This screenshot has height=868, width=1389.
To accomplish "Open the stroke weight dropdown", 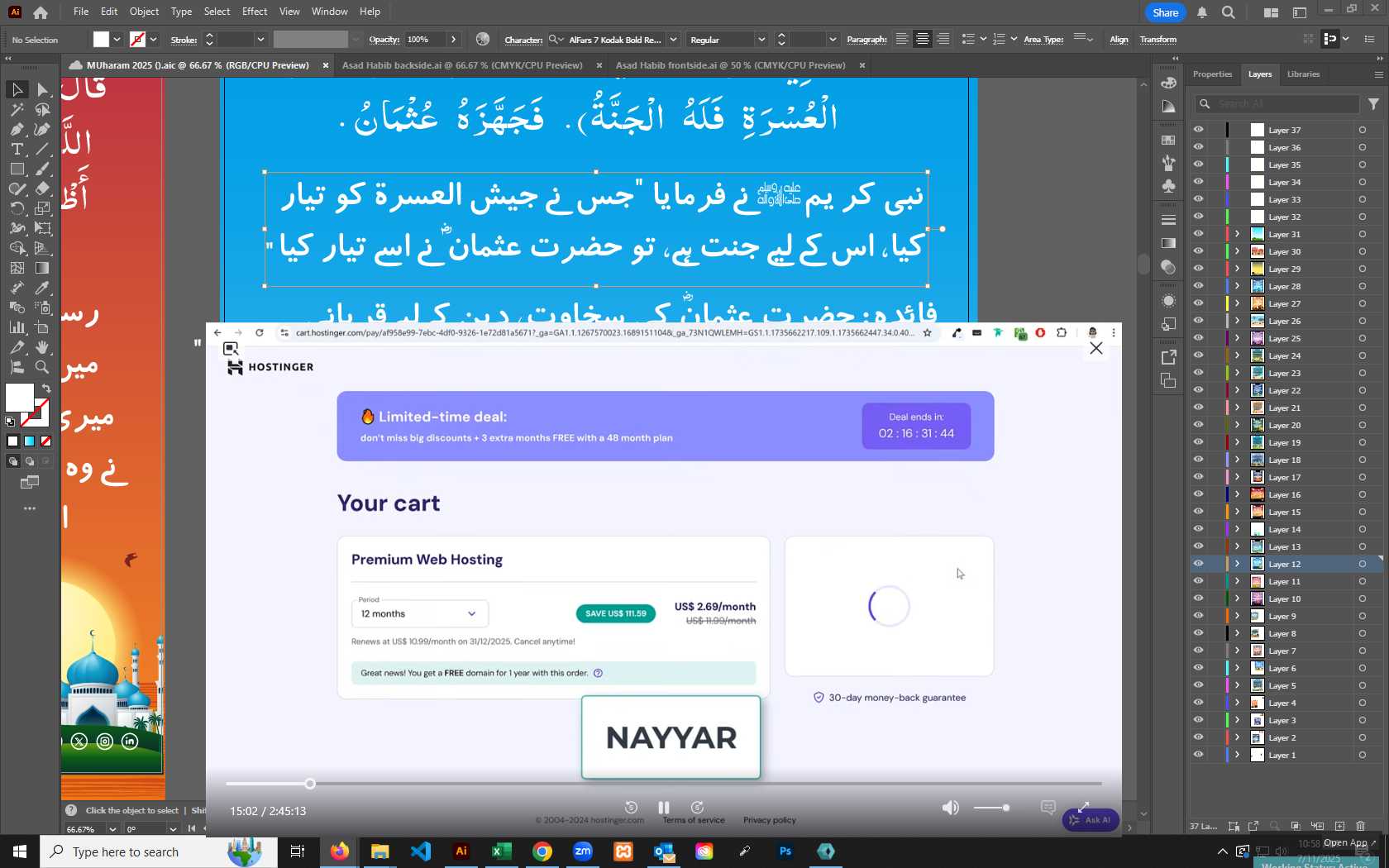I will [260, 40].
